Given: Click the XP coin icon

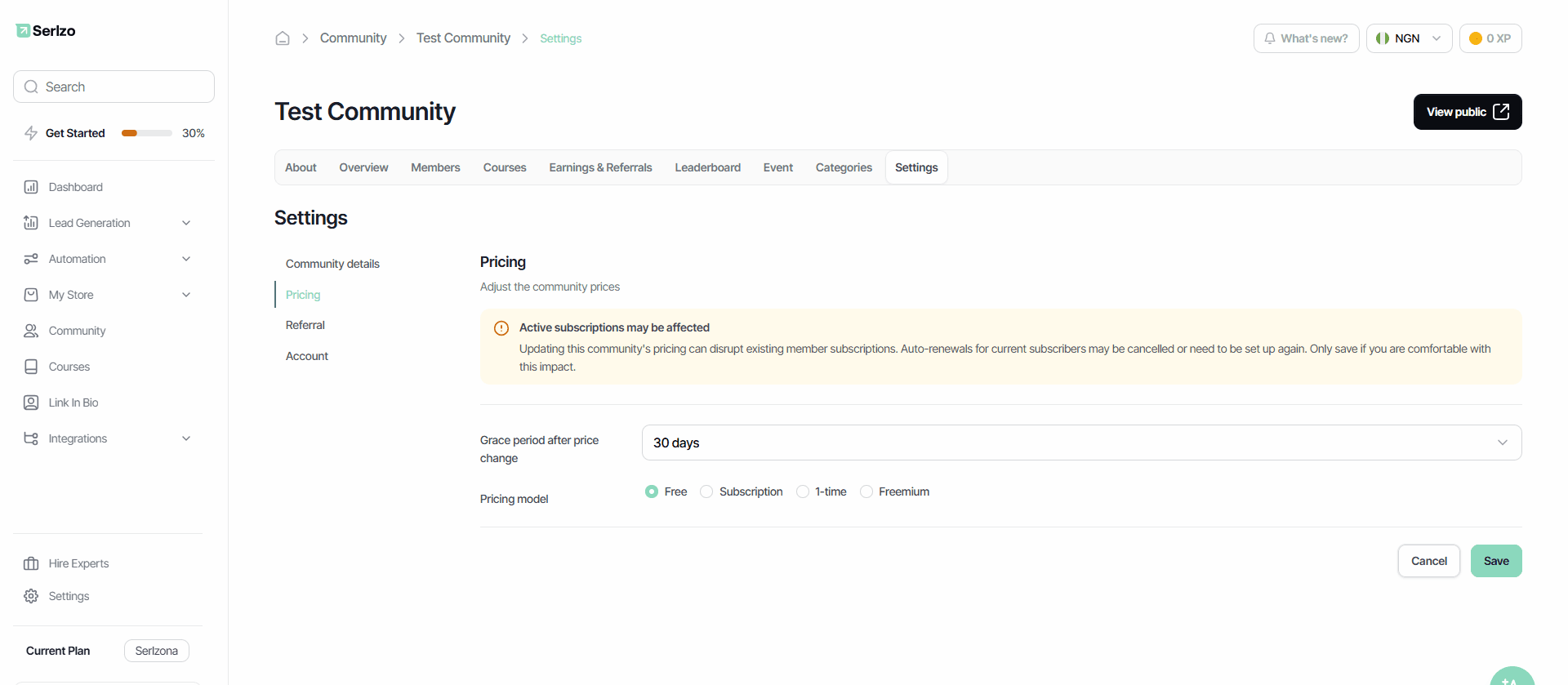Looking at the screenshot, I should (x=1476, y=38).
